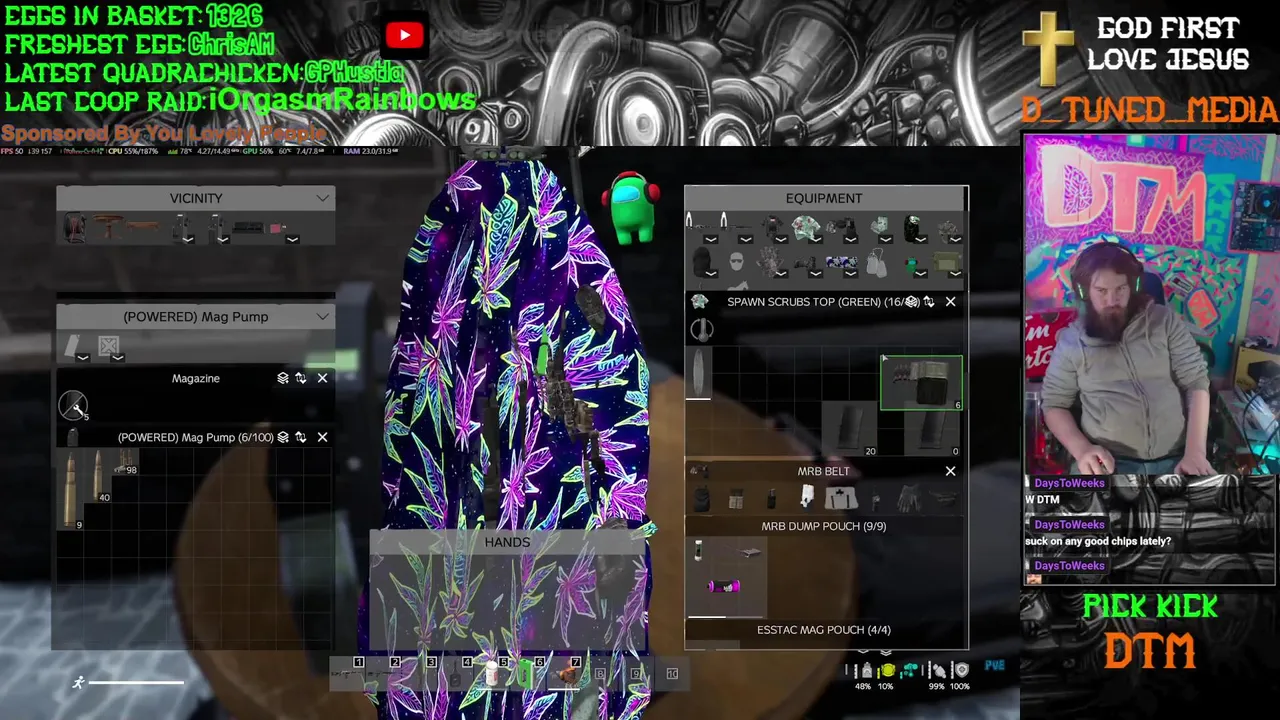Select hotbar slot 7
Image resolution: width=1280 pixels, height=720 pixels.
click(566, 674)
